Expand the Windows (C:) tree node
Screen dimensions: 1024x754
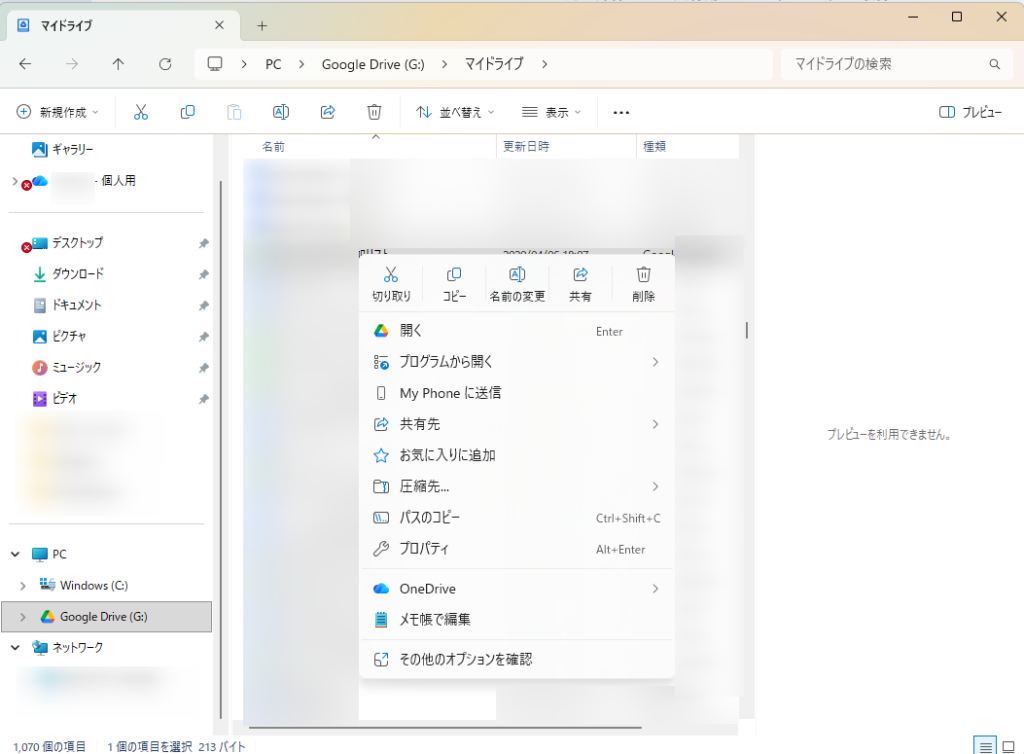click(x=23, y=585)
